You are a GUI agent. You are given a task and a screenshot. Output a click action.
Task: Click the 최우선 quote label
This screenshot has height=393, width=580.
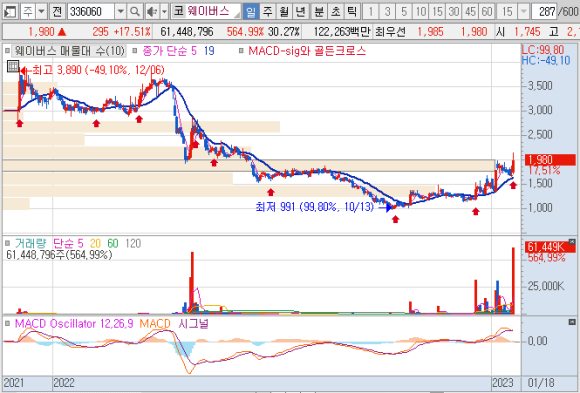pyautogui.click(x=390, y=32)
